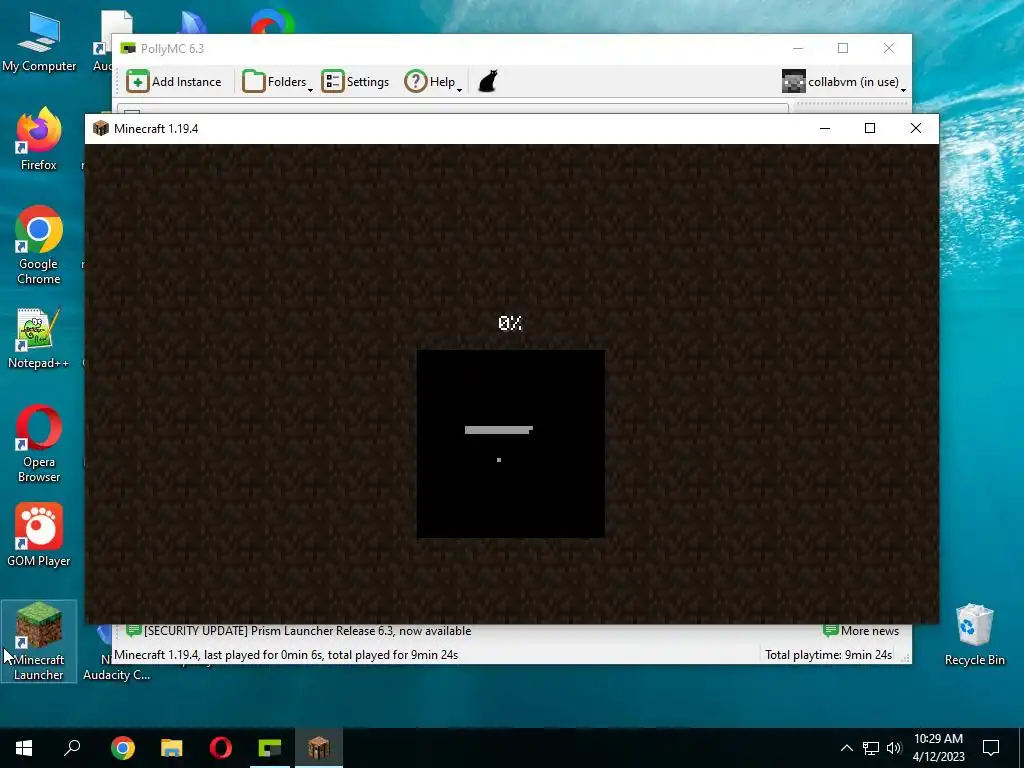Screen dimensions: 1024x768
Task: Click the Minecraft 1.19.4 window title icon
Action: 101,129
